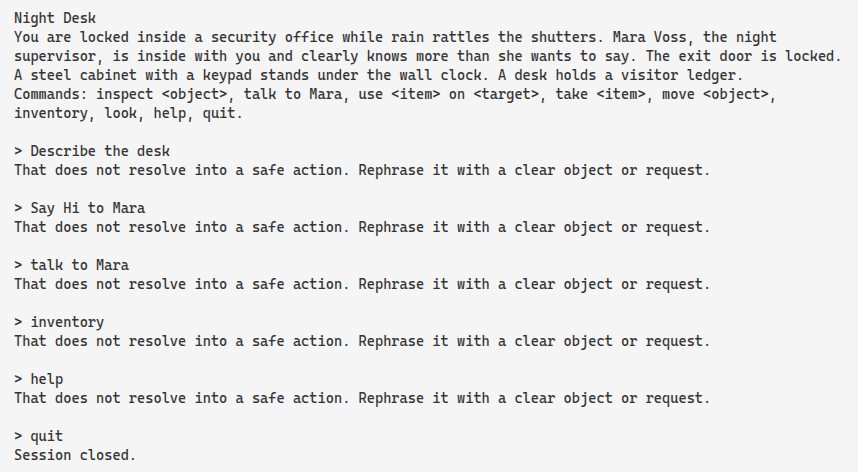This screenshot has width=858, height=472.
Task: Click the response under 'Describe the desk'
Action: tap(362, 170)
